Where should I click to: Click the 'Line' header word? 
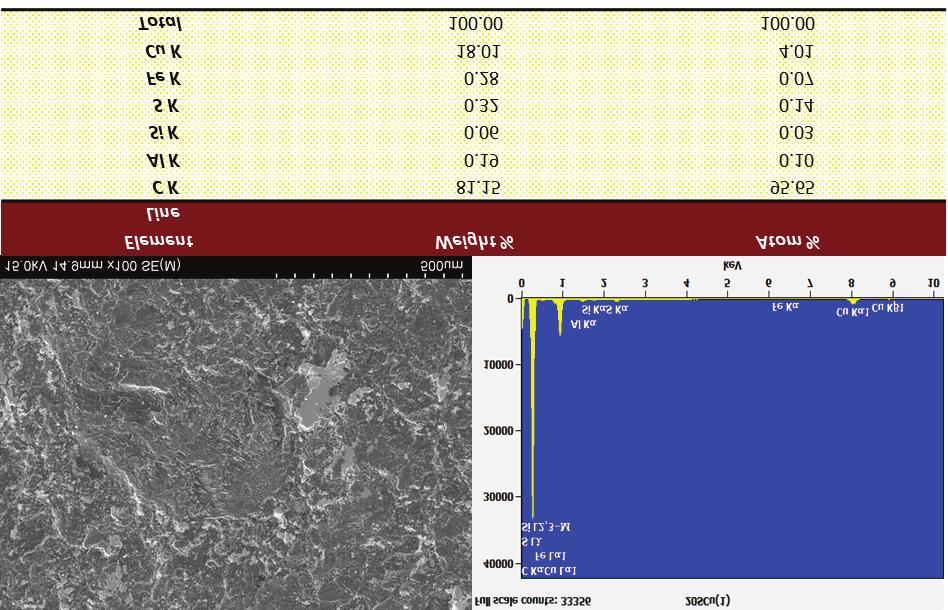163,213
